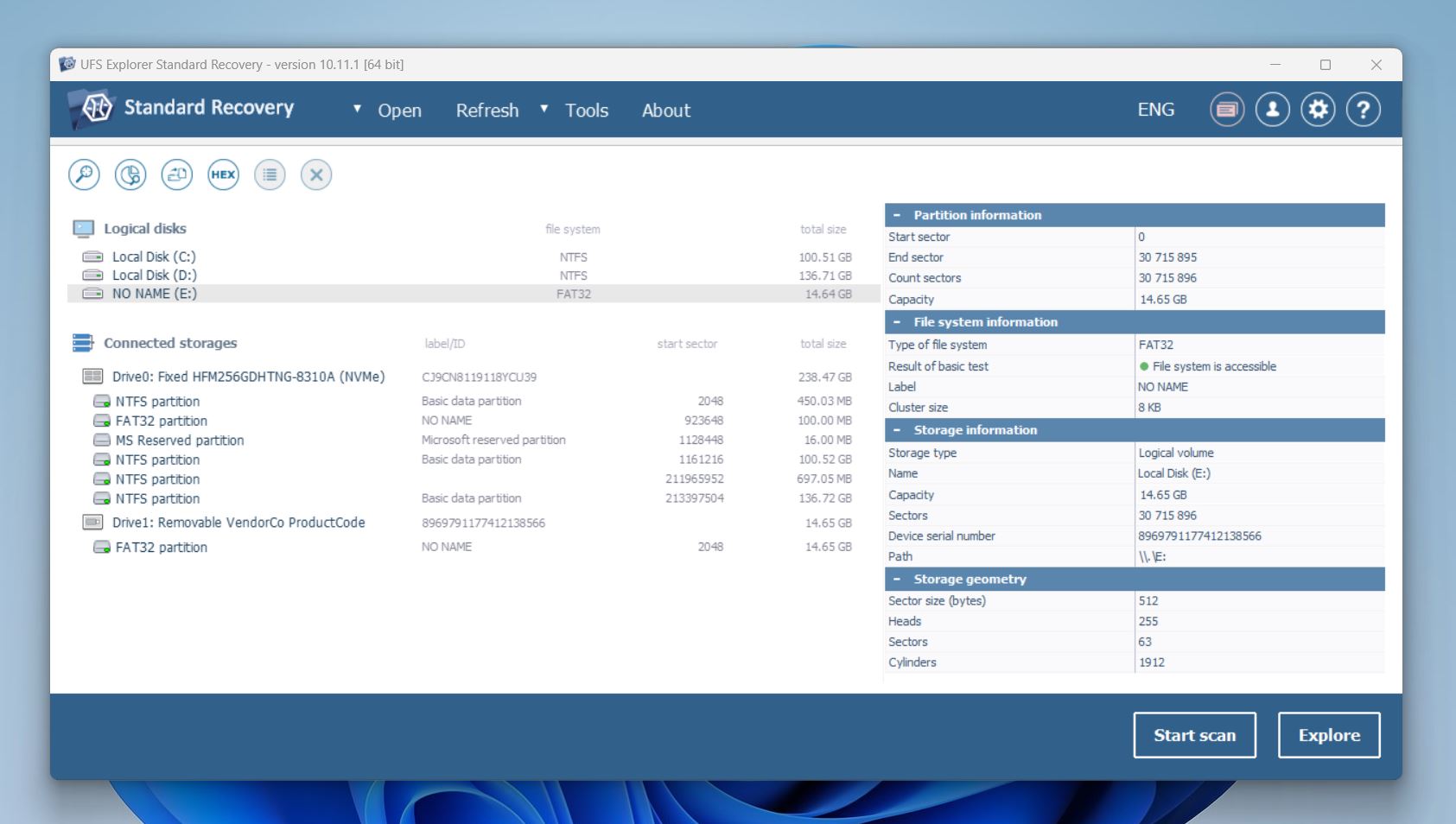This screenshot has width=1456, height=824.
Task: Click the Standard Recovery logo
Action: [x=181, y=108]
